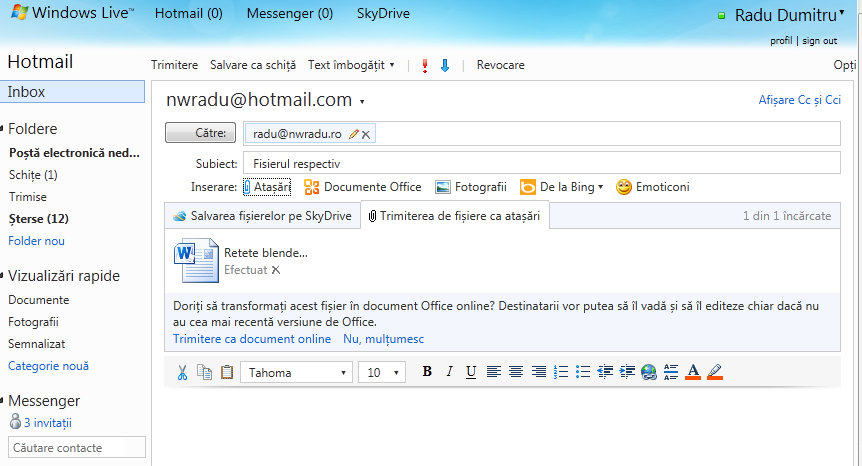Open font size 10 dropdown
This screenshot has height=466, width=862.
coord(382,373)
